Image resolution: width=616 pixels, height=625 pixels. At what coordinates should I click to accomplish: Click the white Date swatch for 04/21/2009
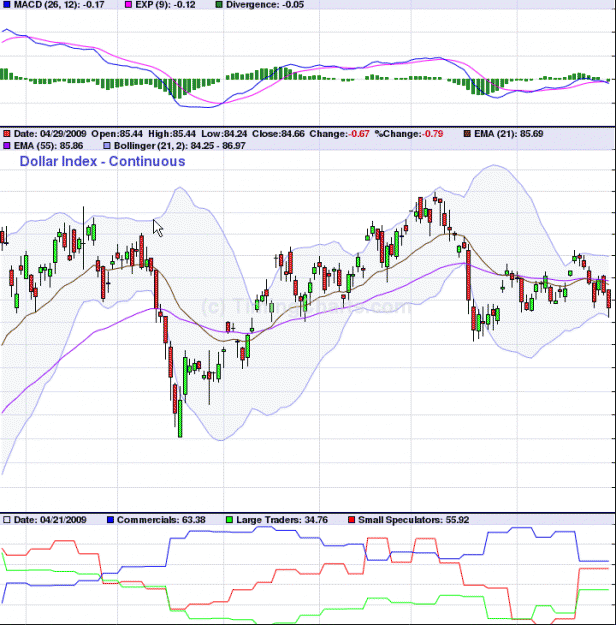6,520
